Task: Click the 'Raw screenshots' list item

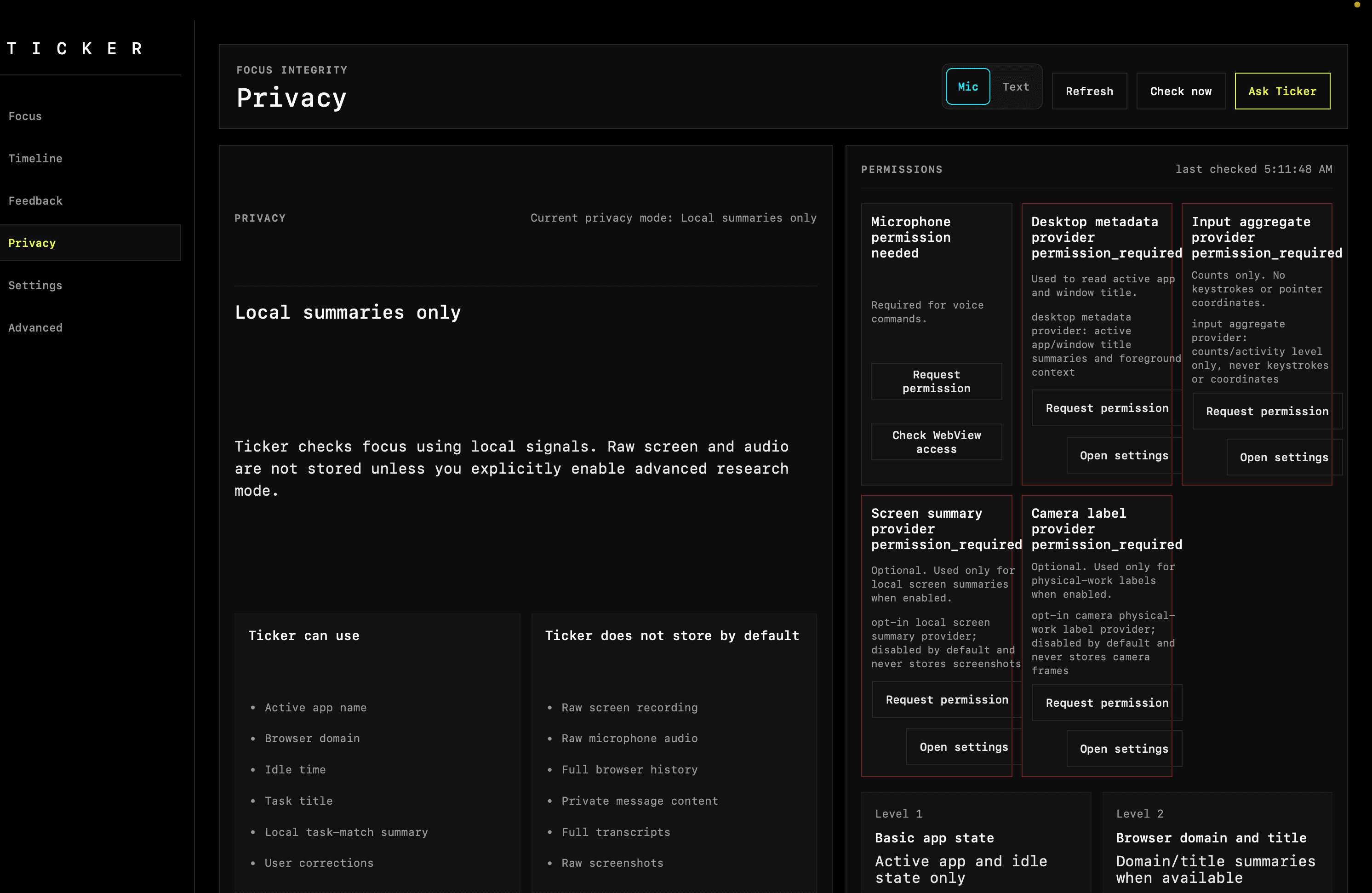Action: point(612,863)
